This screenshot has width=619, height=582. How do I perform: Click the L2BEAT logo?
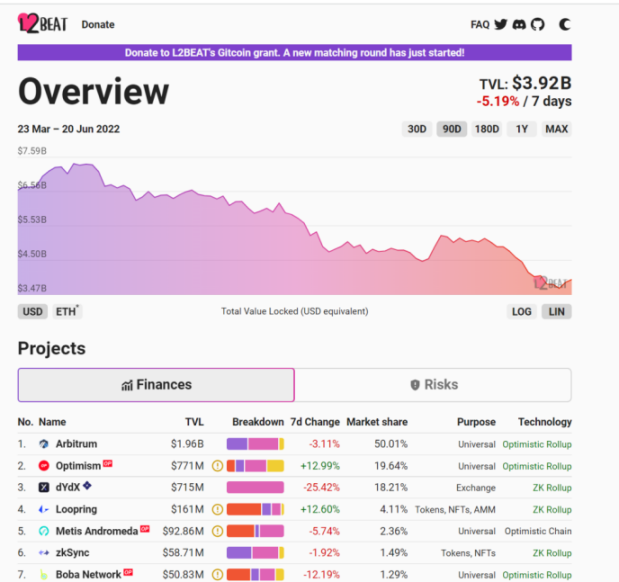point(43,23)
